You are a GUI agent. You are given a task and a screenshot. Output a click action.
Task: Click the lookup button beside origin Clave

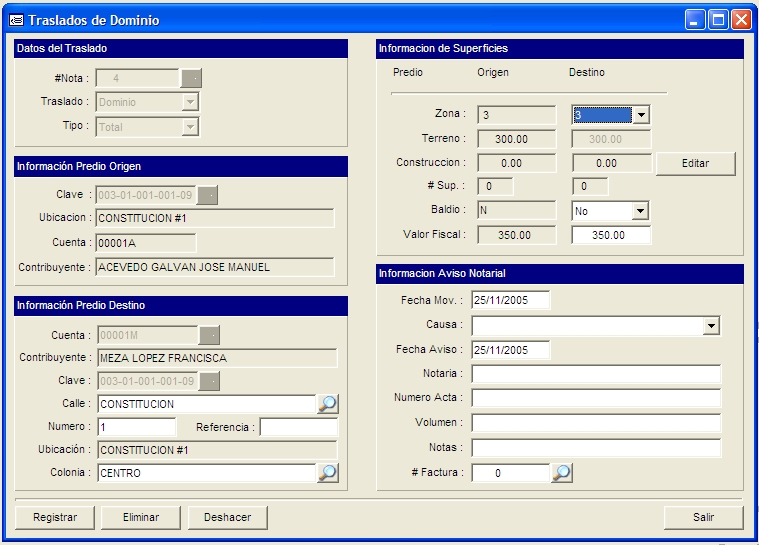click(x=209, y=195)
